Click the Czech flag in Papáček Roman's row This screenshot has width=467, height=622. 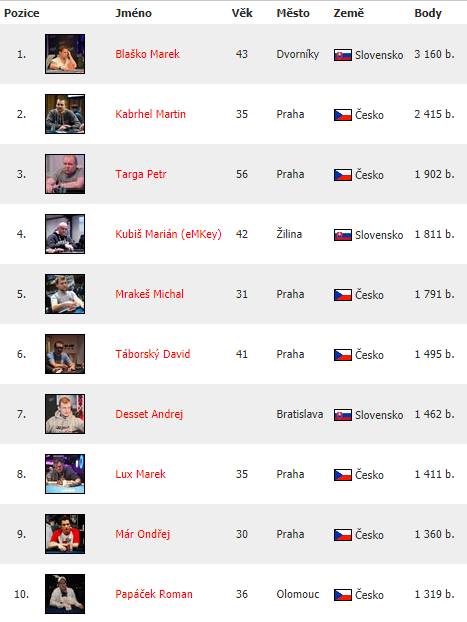[342, 595]
